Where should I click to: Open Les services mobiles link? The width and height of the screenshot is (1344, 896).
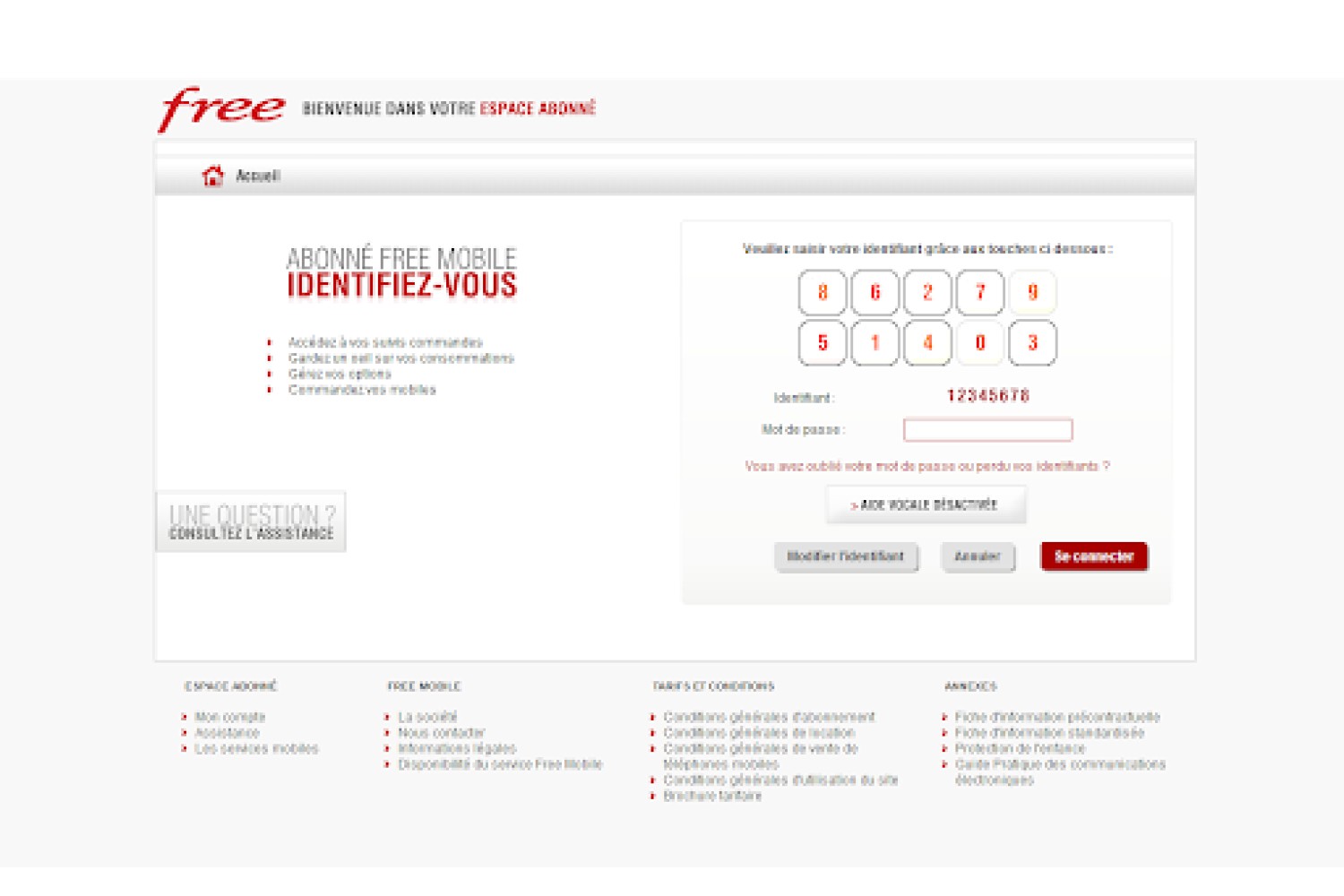256,748
